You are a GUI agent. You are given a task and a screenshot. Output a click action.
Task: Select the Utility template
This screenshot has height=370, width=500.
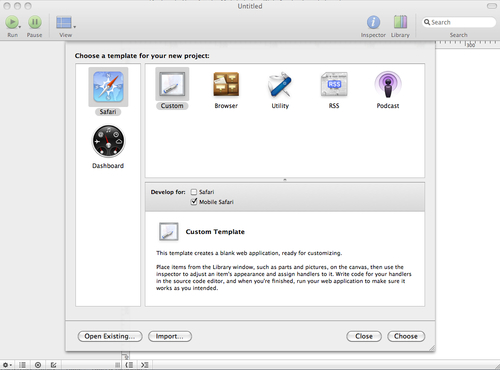click(280, 90)
